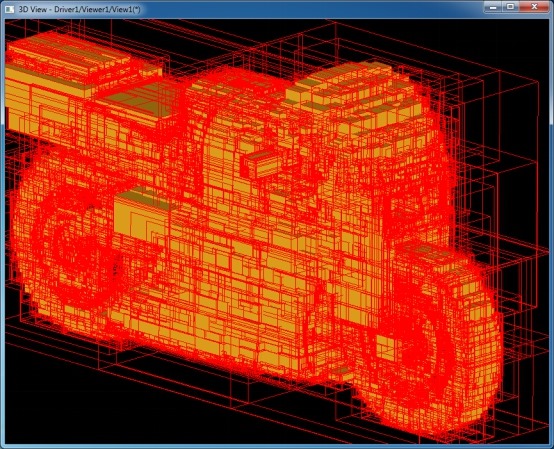This screenshot has height=449, width=554.
Task: Click the wireframe bounding box corner at the upper right
Action: (538, 82)
